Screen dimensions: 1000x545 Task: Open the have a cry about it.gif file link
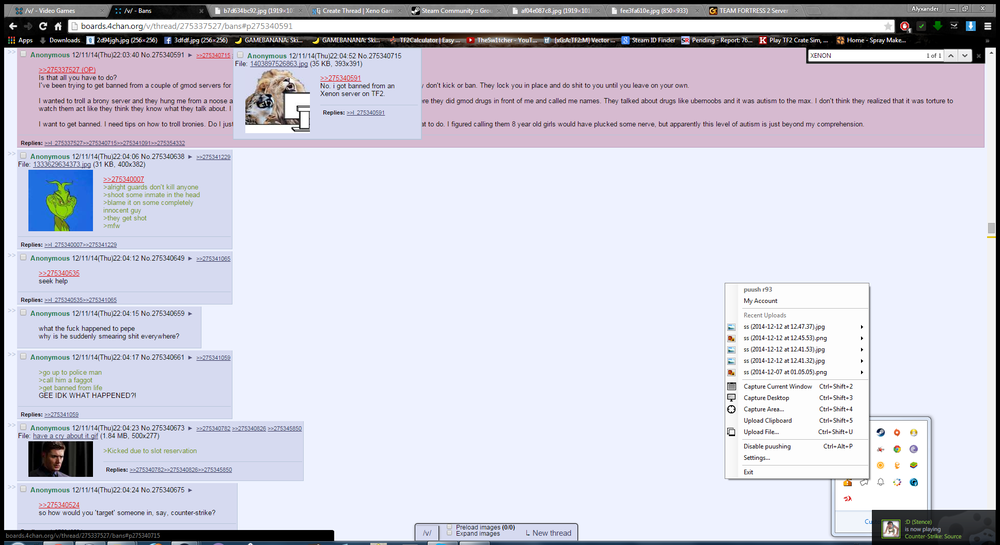[66, 436]
